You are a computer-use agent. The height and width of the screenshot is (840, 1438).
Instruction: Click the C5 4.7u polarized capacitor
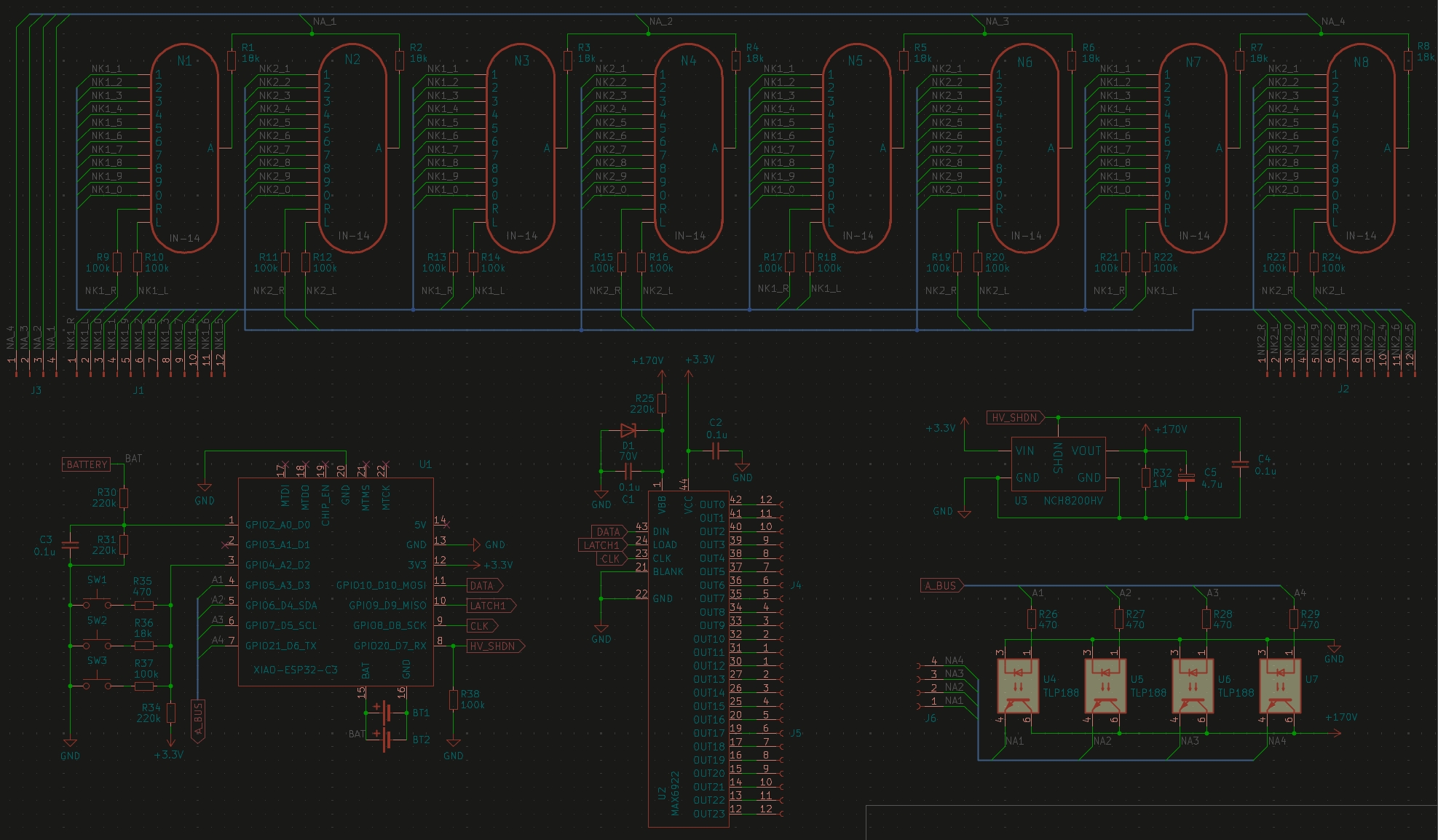(x=1186, y=478)
